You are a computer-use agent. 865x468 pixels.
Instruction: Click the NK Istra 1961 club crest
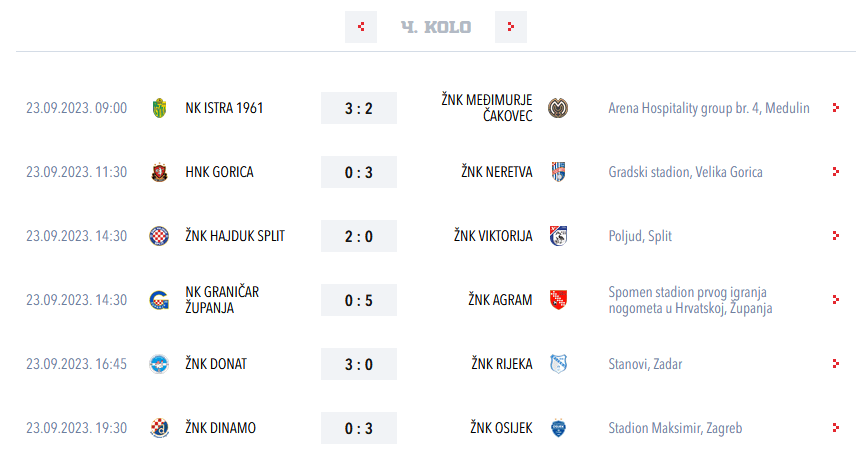click(159, 108)
